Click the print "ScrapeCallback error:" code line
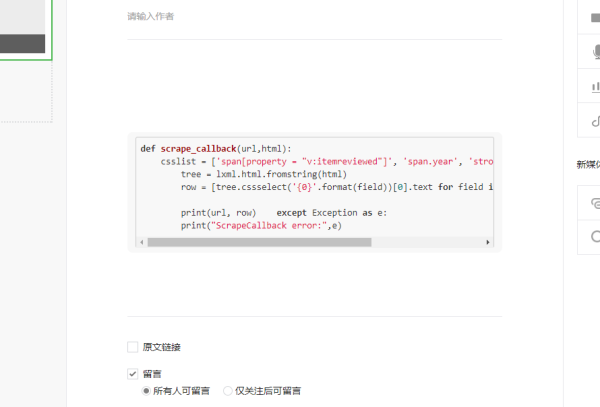600x407 pixels. pyautogui.click(x=261, y=226)
